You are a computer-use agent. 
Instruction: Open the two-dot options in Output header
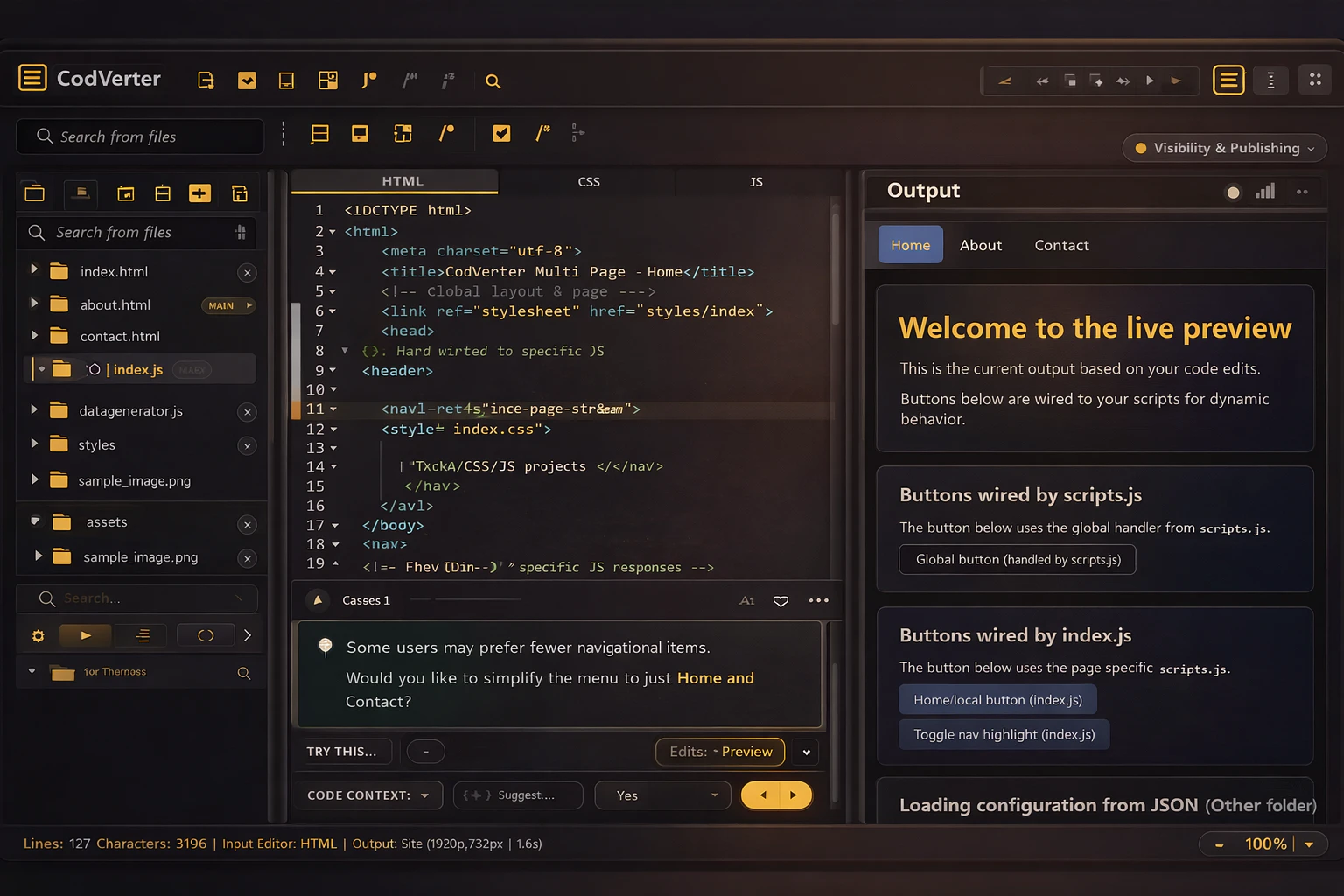(1302, 192)
